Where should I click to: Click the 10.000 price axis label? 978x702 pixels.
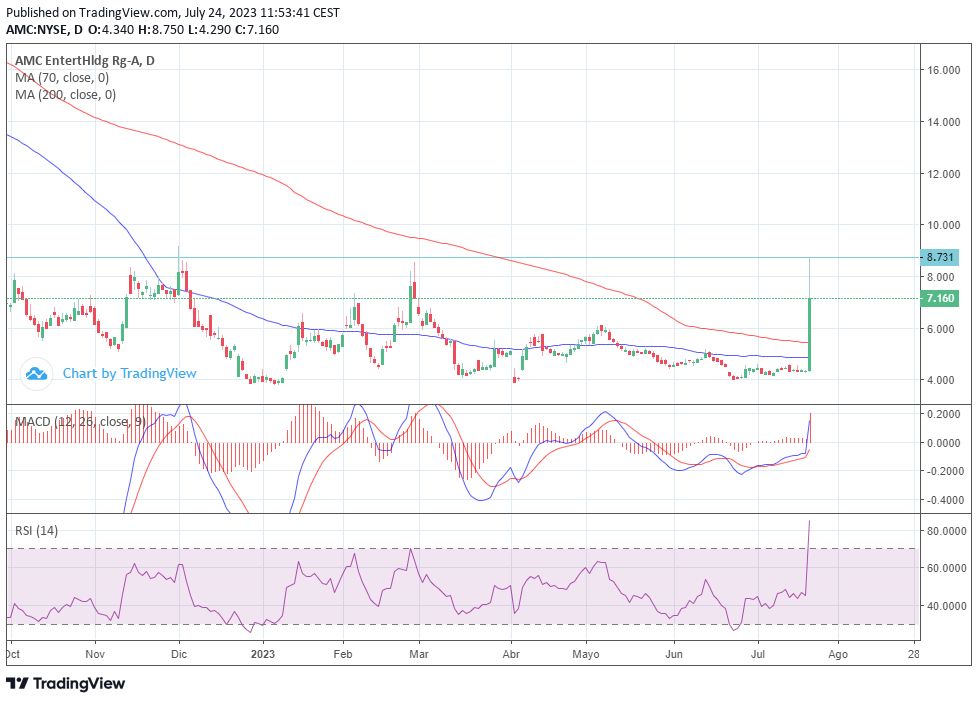[x=943, y=225]
